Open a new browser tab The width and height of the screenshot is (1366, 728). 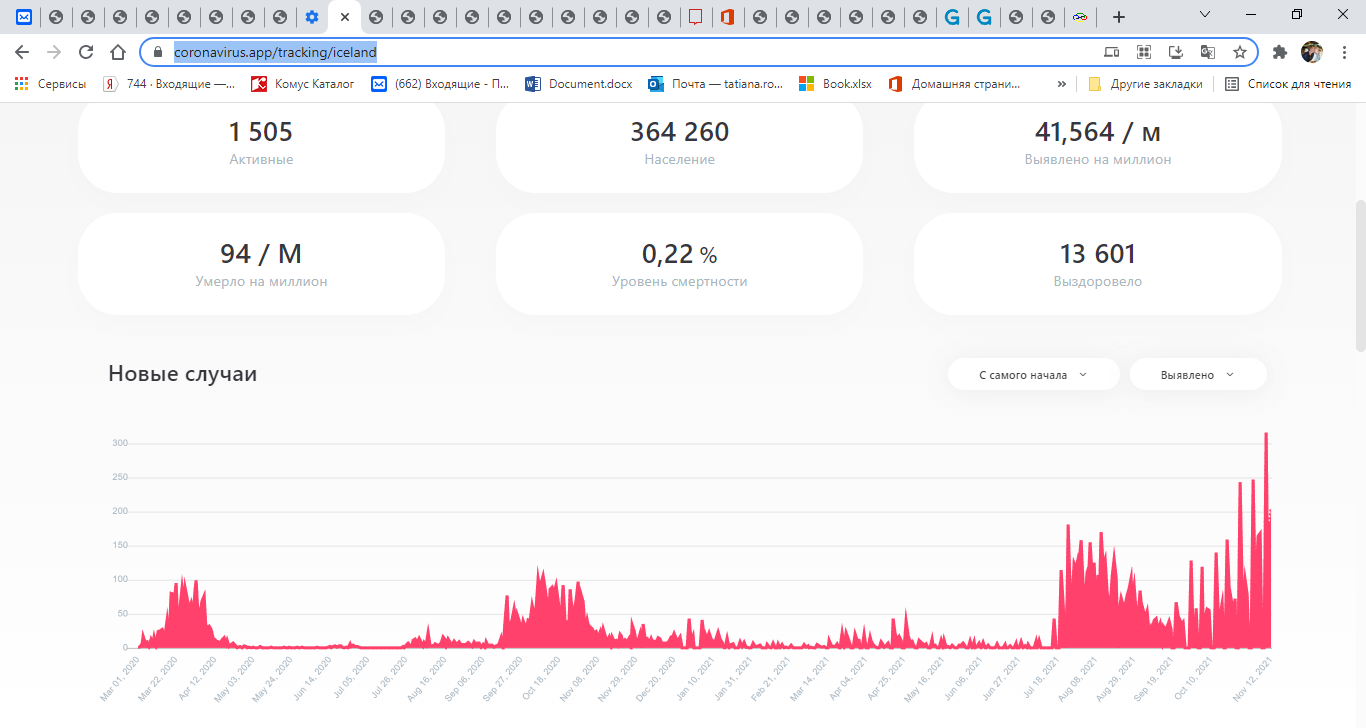[1119, 17]
